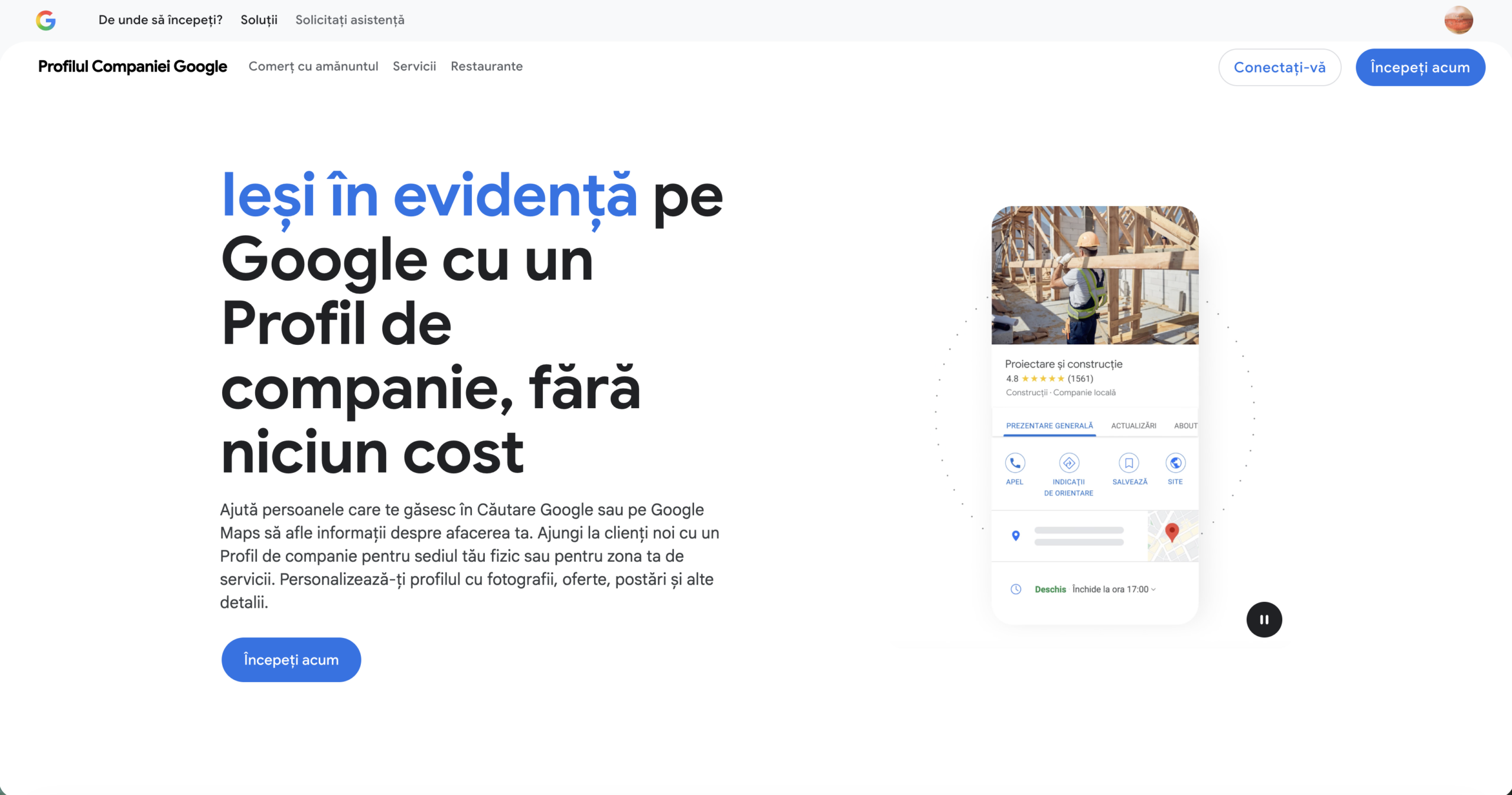Click the Închide la ora 17:00 text
1512x795 pixels.
(x=1110, y=589)
